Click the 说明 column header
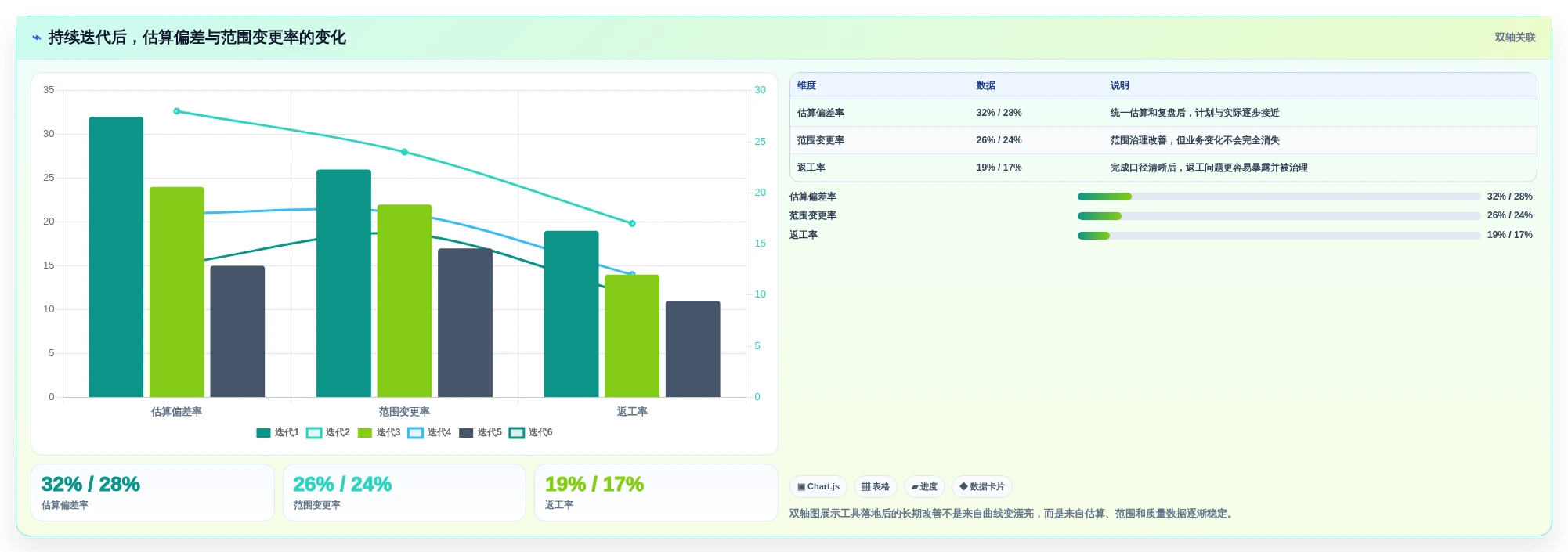 pyautogui.click(x=1119, y=86)
